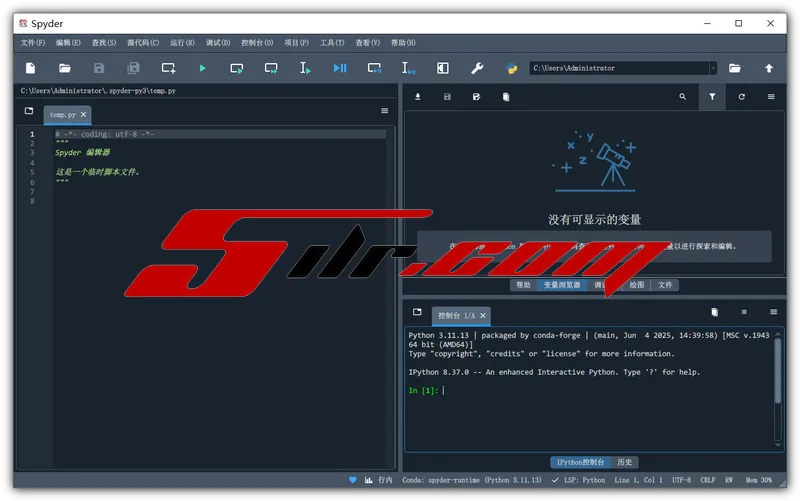Open the 工具(T) menu
Viewport: 800px width, 501px height.
tap(332, 43)
